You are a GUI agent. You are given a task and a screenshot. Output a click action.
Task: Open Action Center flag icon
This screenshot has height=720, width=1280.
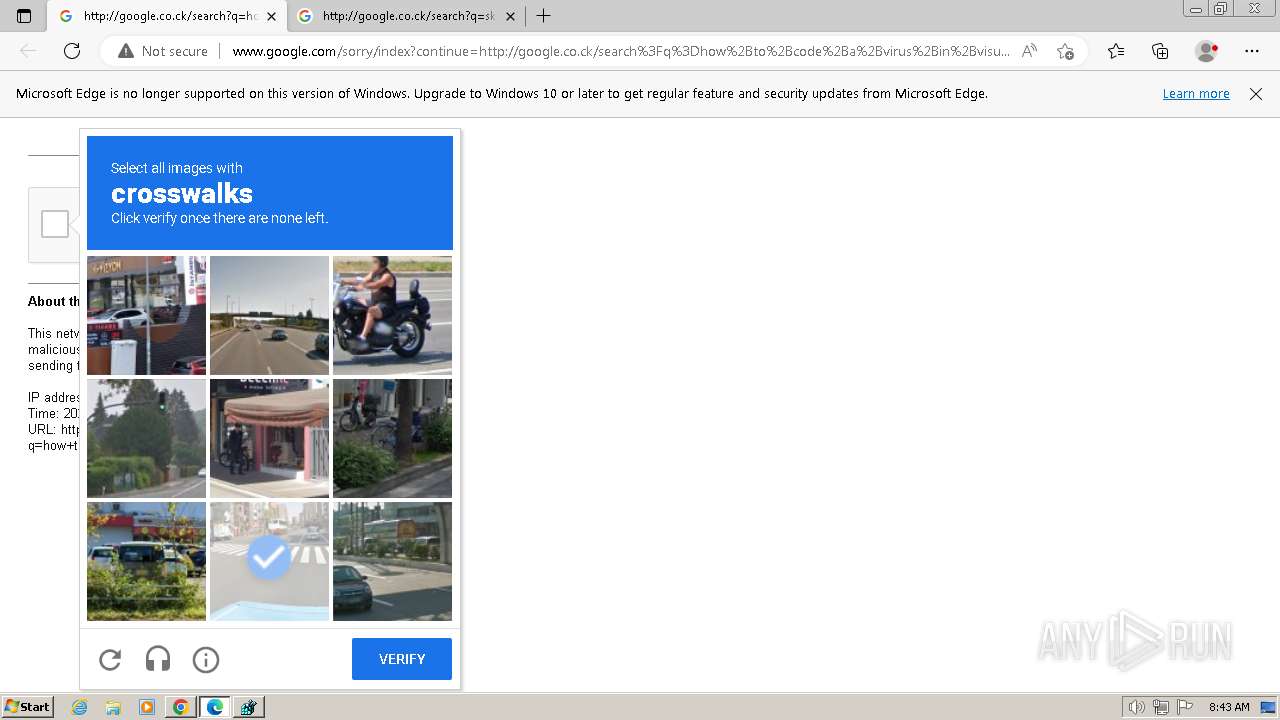click(1185, 707)
